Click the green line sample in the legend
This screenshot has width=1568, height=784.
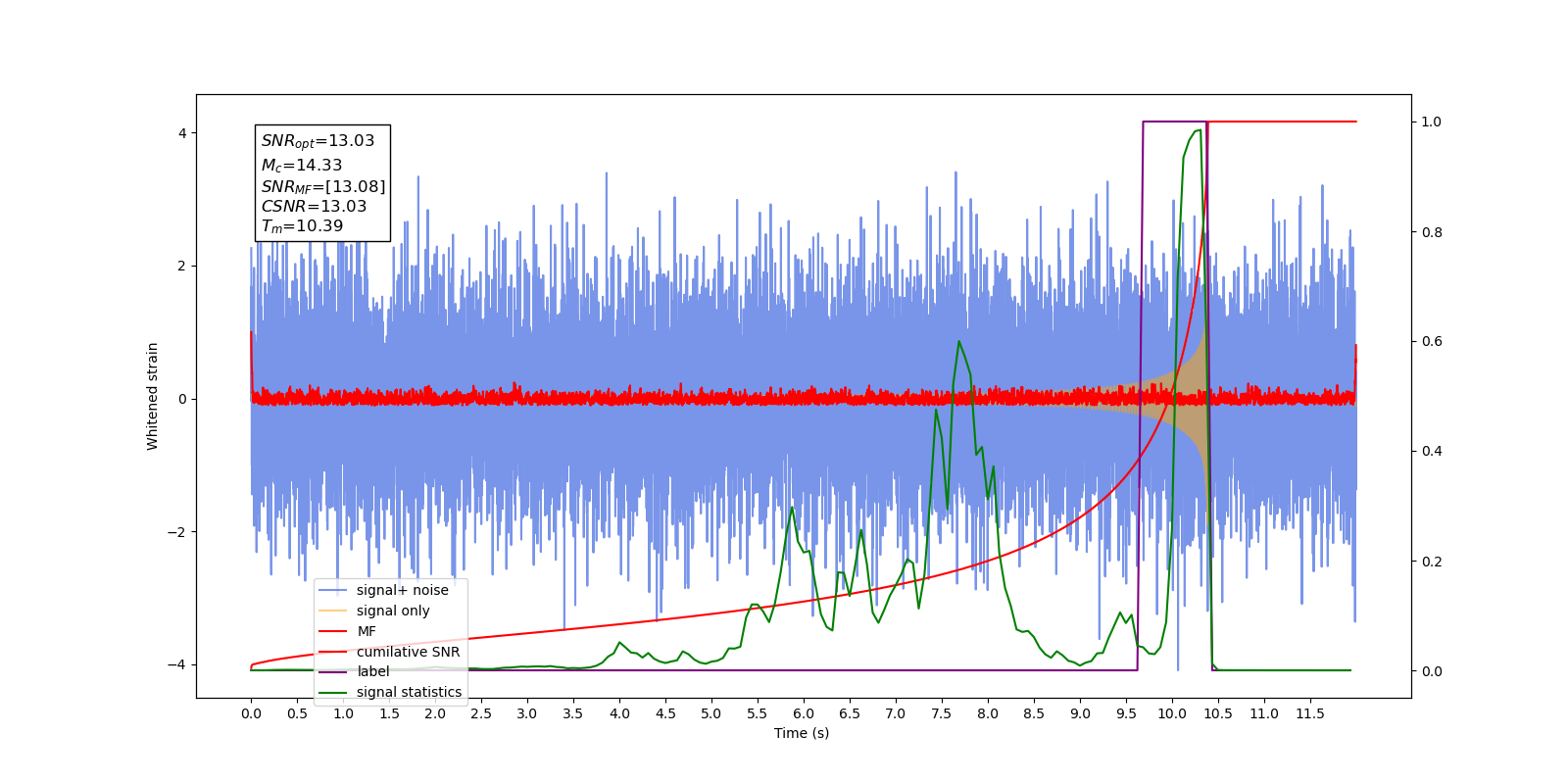(x=333, y=692)
